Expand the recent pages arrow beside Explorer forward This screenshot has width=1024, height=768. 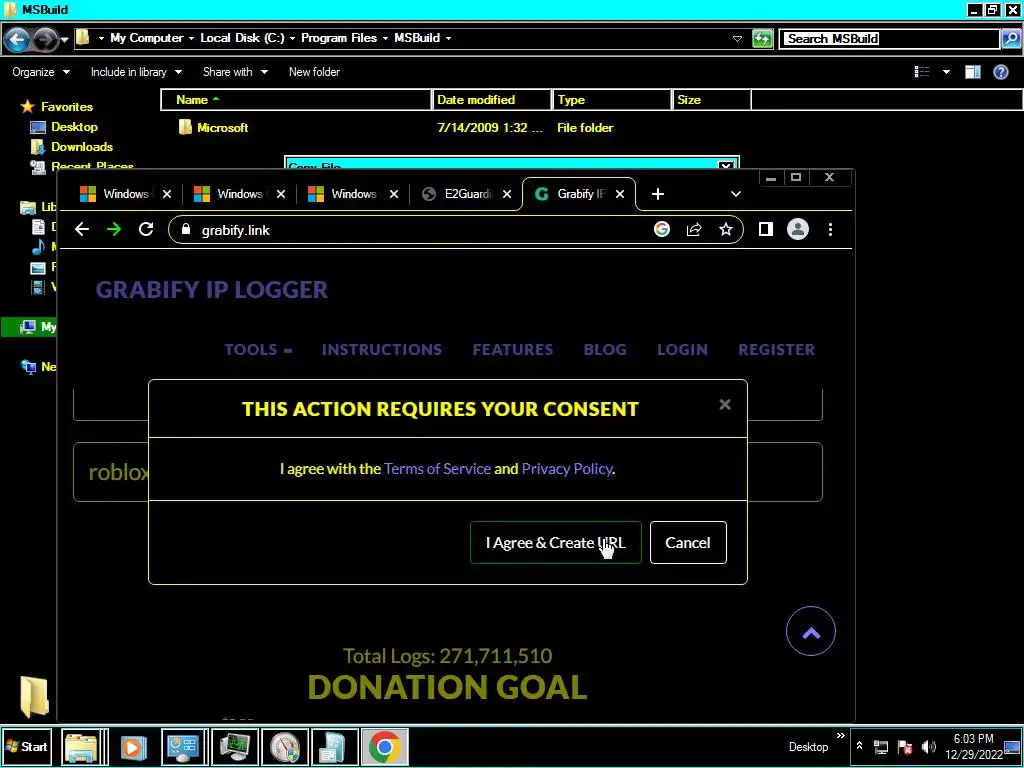tap(64, 40)
